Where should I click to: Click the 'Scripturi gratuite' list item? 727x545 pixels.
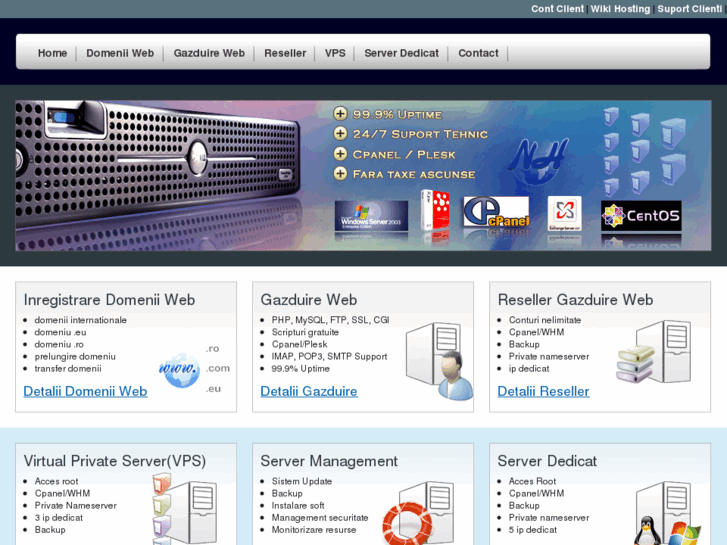305,332
